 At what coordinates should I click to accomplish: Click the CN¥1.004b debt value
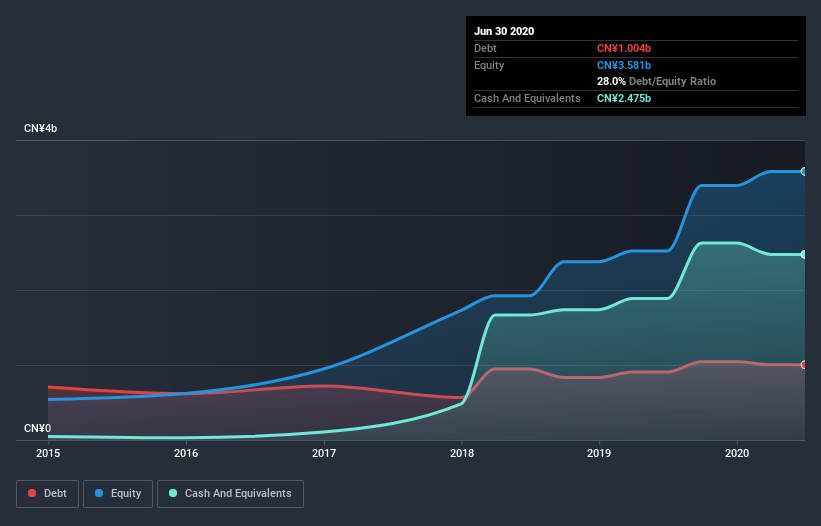pos(624,48)
